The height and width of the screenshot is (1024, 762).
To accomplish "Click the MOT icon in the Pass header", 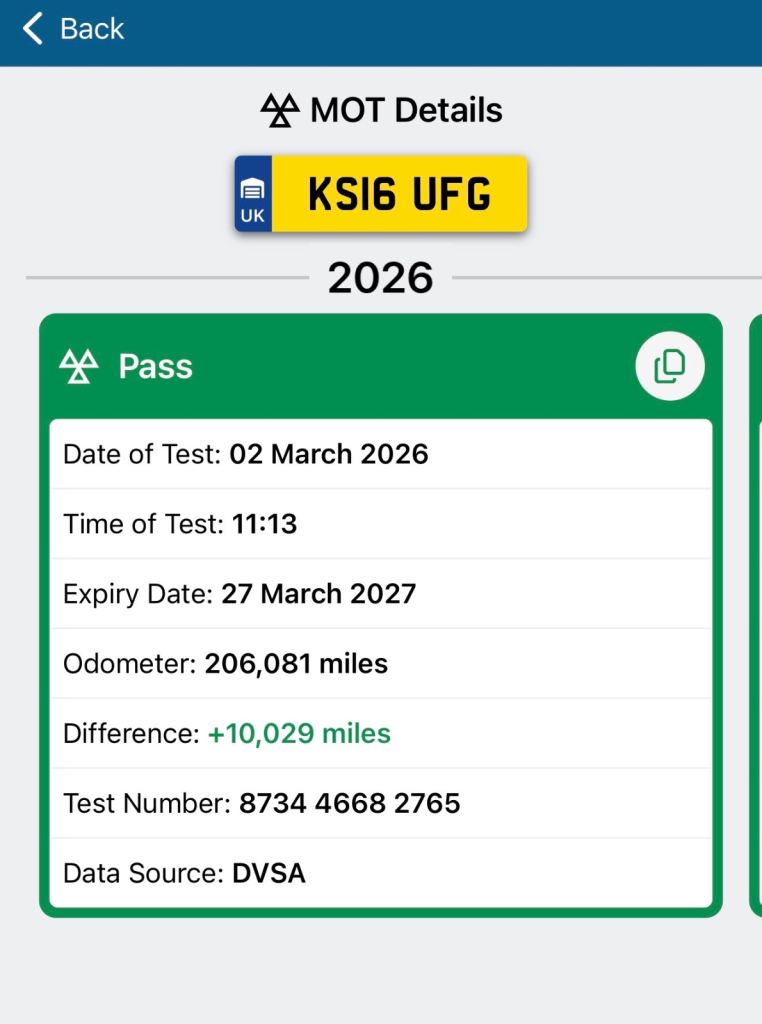I will point(79,367).
